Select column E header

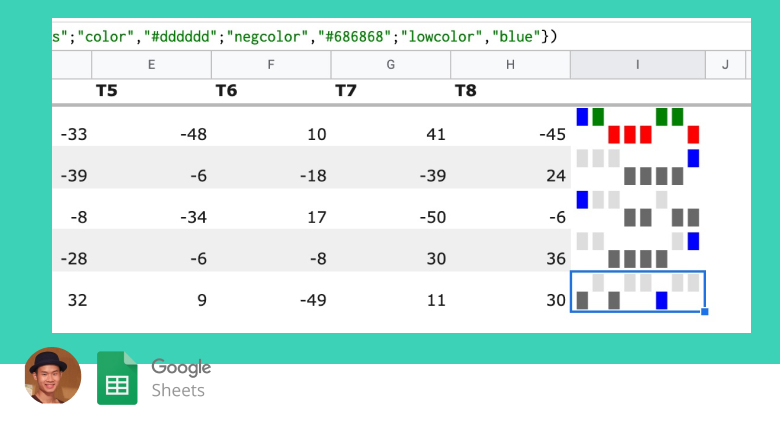[152, 65]
